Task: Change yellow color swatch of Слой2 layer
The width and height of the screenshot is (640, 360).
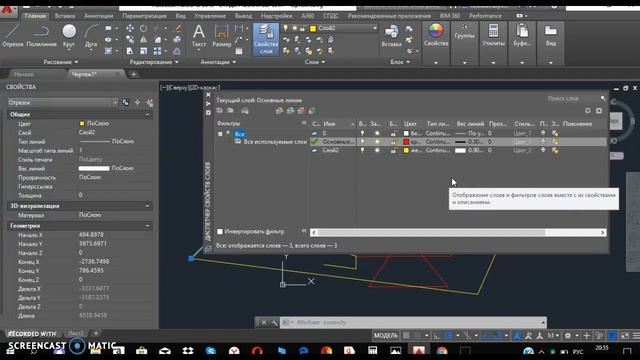Action: pos(406,150)
